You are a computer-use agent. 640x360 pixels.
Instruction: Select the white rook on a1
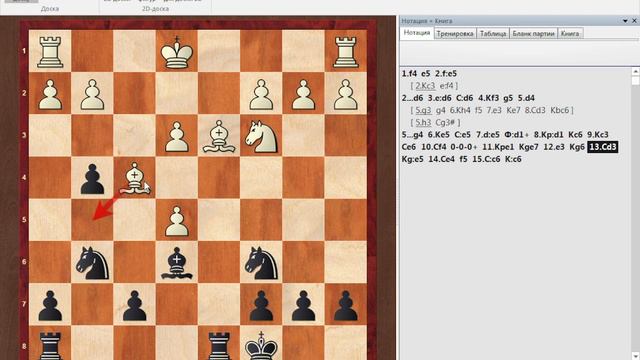pos(50,52)
